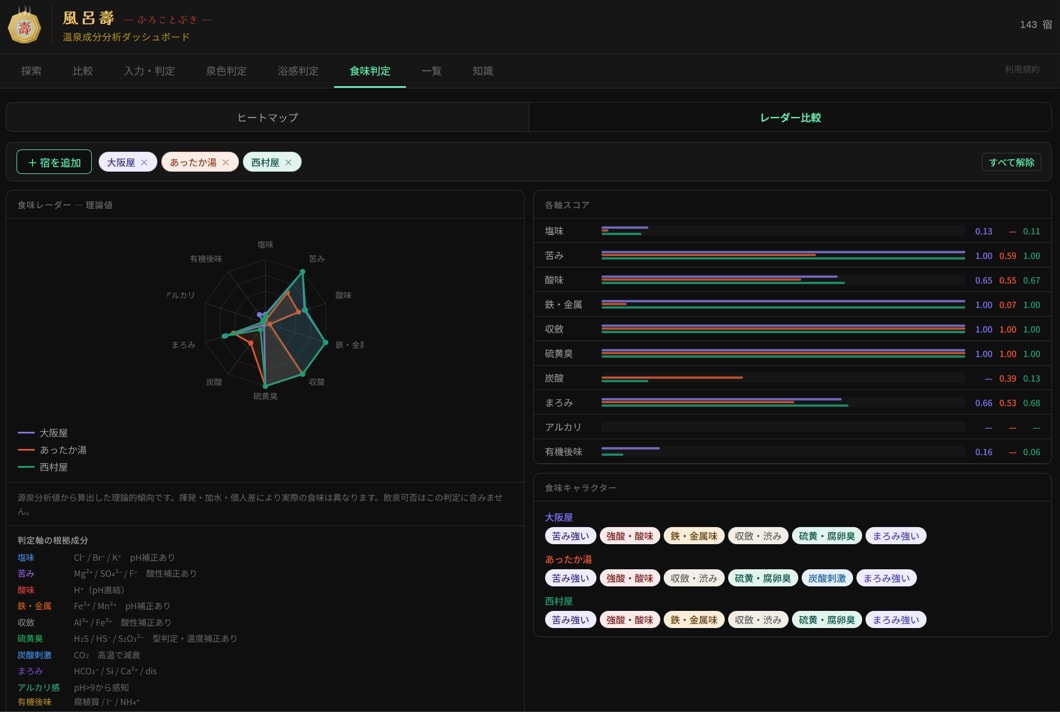Click the アルカリ感 label in the basis list

(39, 688)
